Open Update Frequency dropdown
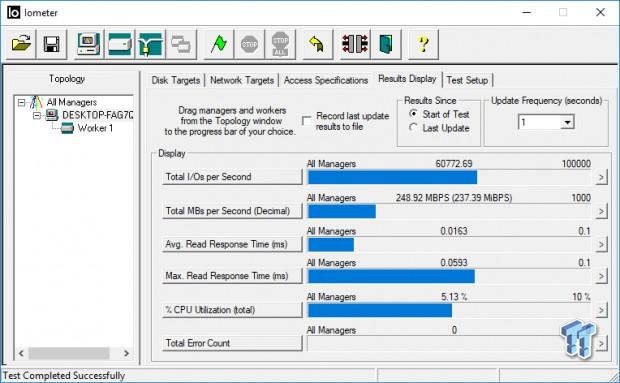The height and width of the screenshot is (383, 620). pos(567,122)
